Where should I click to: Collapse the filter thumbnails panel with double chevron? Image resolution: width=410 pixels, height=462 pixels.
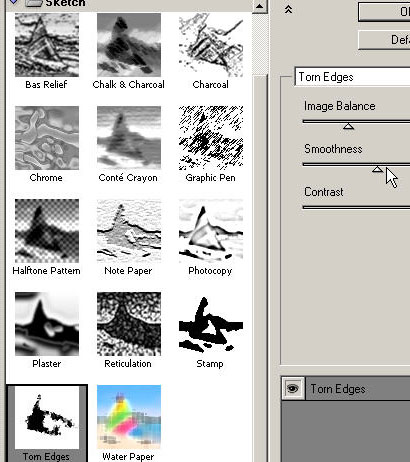tap(288, 9)
